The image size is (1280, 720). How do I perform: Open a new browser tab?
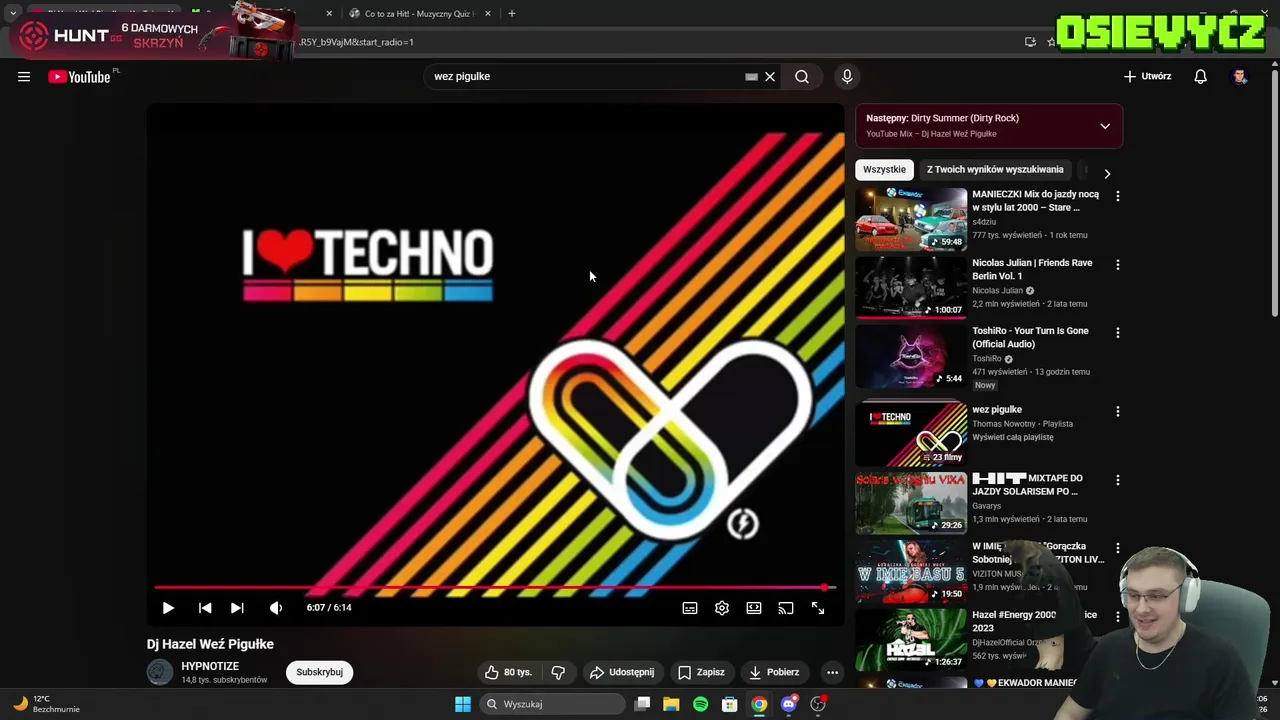click(x=512, y=14)
